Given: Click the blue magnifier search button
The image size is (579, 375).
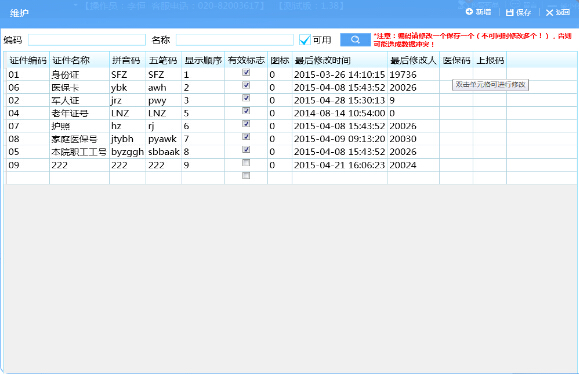Looking at the screenshot, I should point(355,39).
